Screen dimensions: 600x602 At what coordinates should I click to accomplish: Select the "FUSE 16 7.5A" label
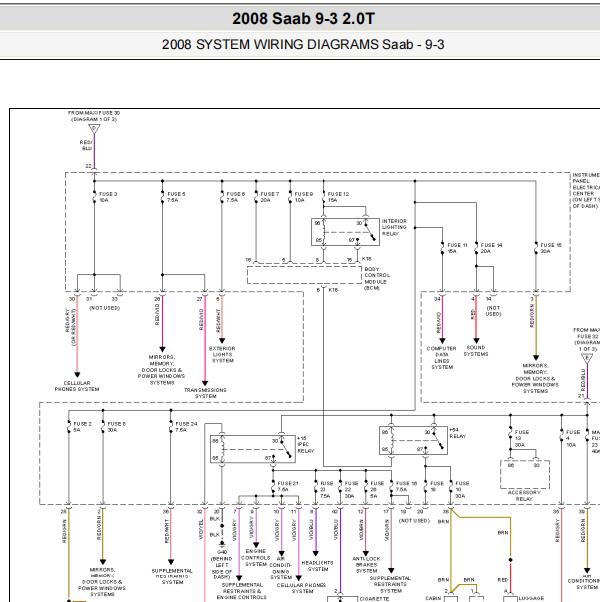tap(406, 486)
